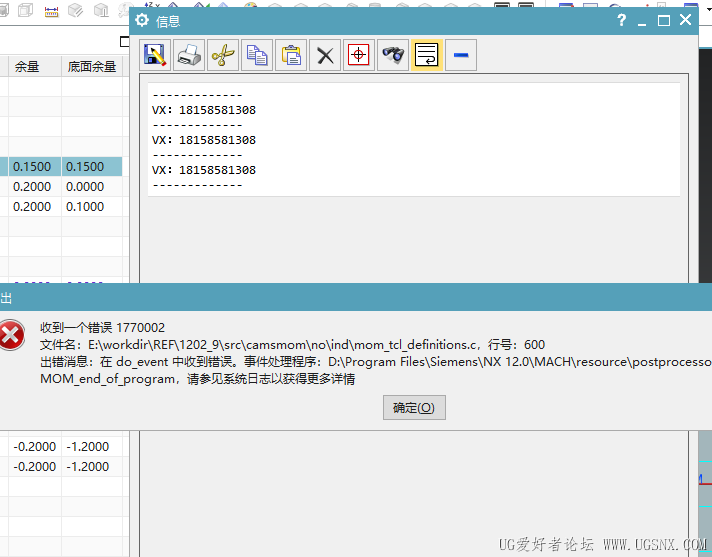Click the 确定(O) button in error dialog
The height and width of the screenshot is (557, 712).
tap(414, 408)
